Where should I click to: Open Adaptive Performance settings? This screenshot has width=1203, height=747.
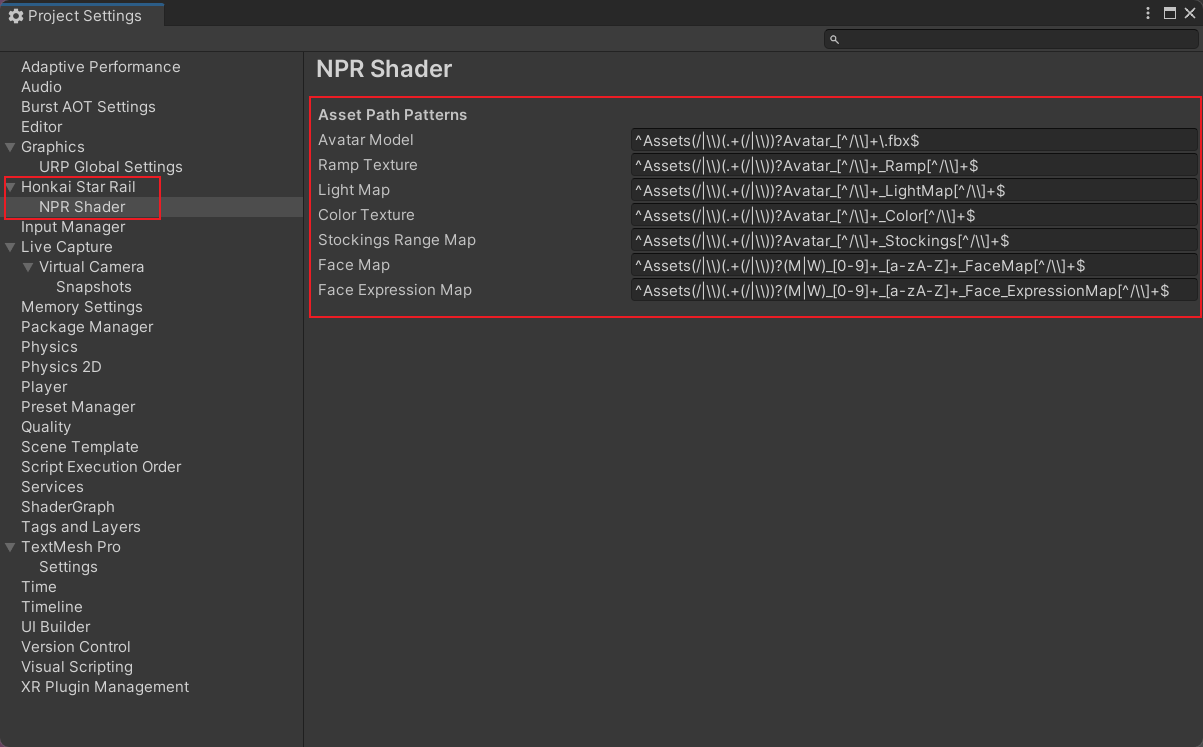point(101,67)
